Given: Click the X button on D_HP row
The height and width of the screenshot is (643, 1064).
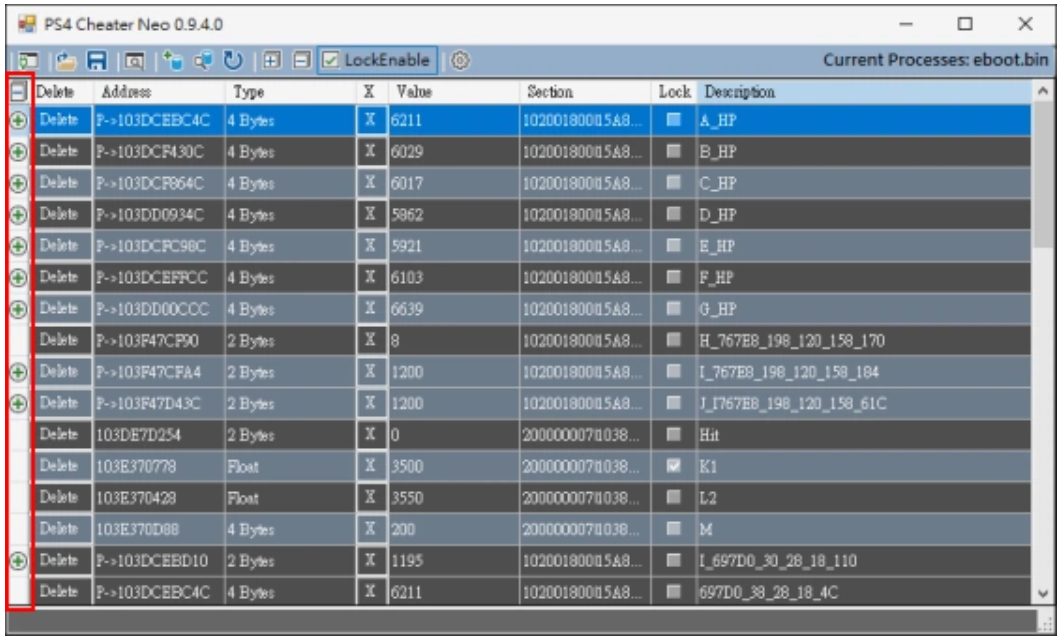Looking at the screenshot, I should tap(369, 215).
